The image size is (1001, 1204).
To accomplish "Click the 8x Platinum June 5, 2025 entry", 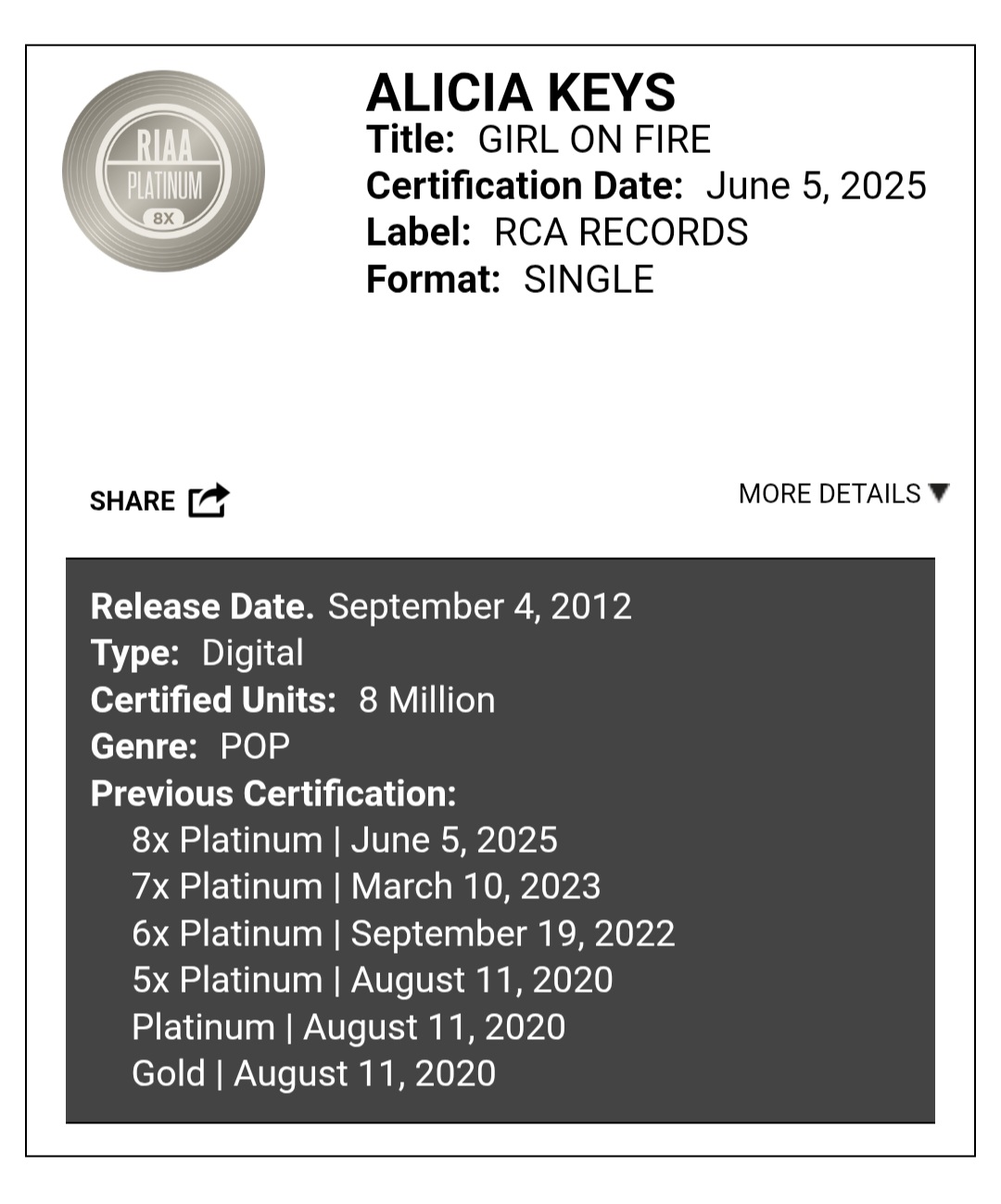I will coord(345,840).
